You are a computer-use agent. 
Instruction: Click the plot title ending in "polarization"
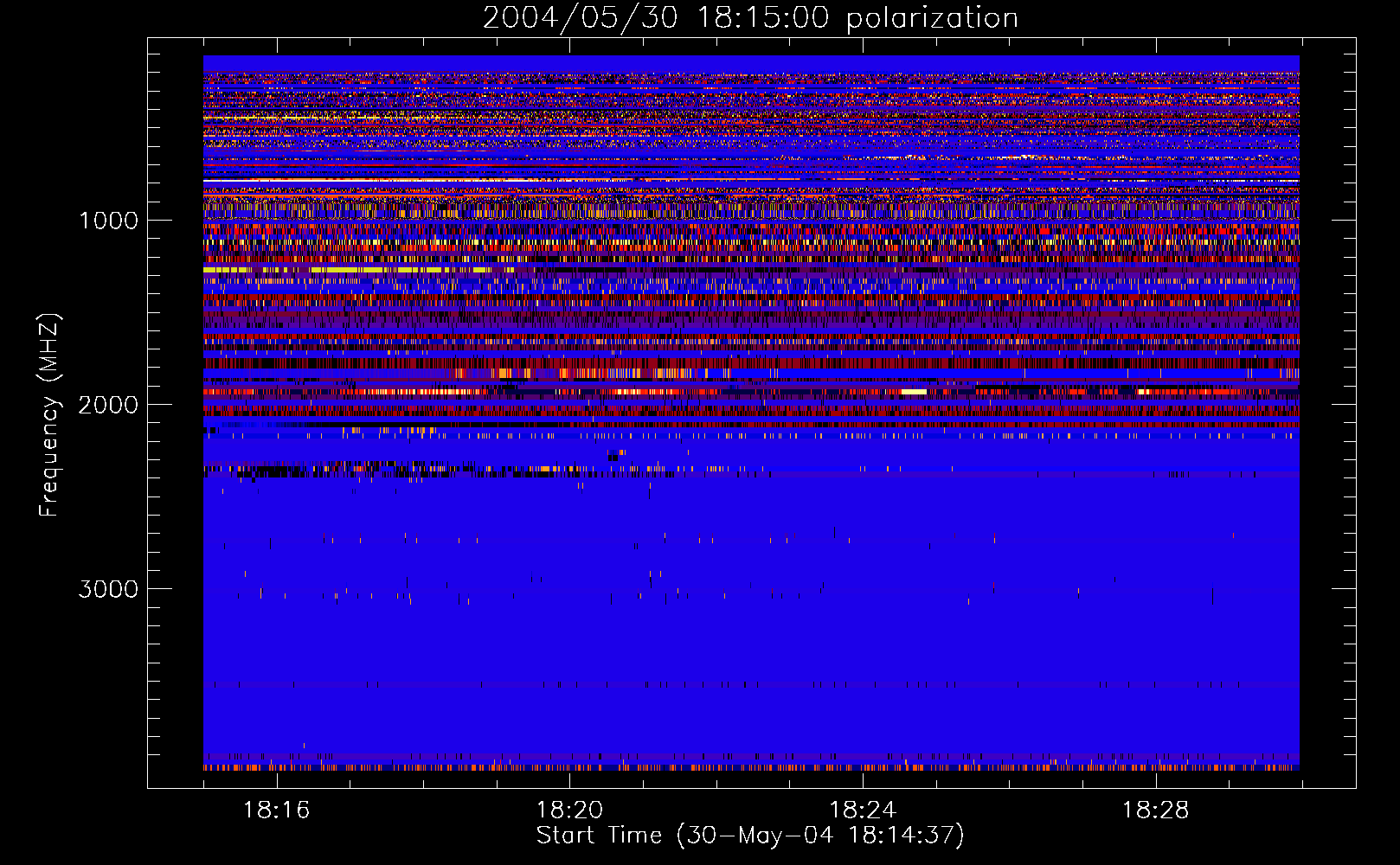[750, 18]
